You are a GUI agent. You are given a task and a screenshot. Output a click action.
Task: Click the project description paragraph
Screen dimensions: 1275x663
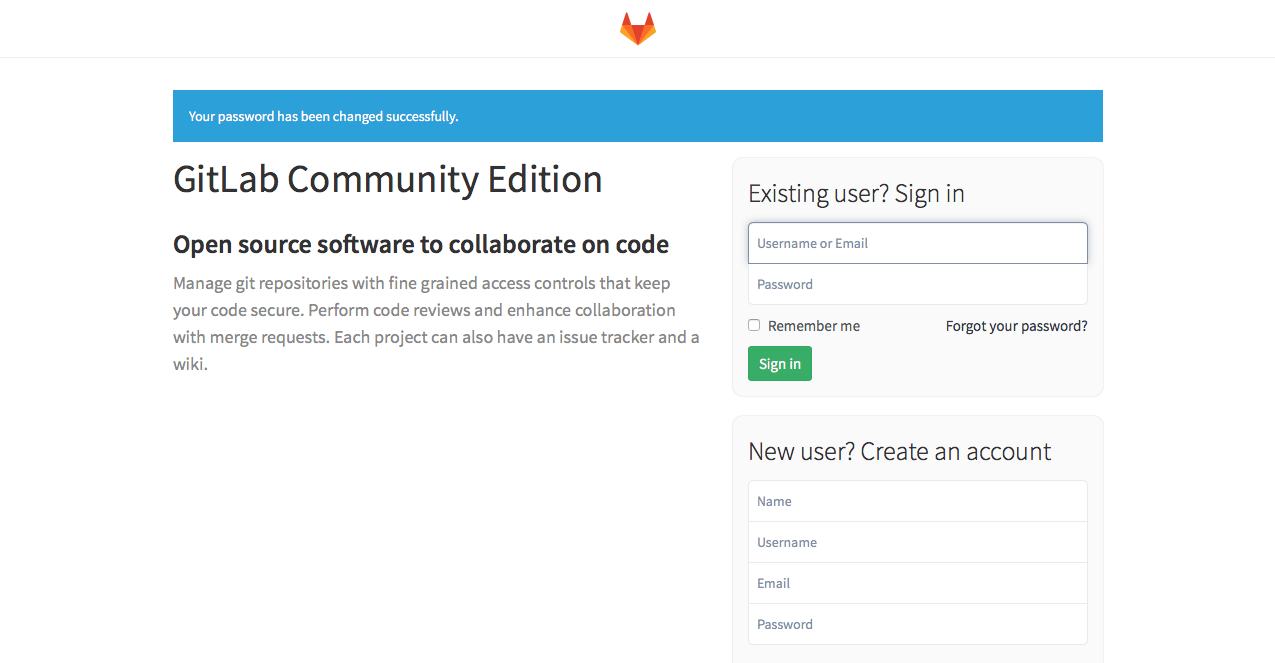(435, 323)
